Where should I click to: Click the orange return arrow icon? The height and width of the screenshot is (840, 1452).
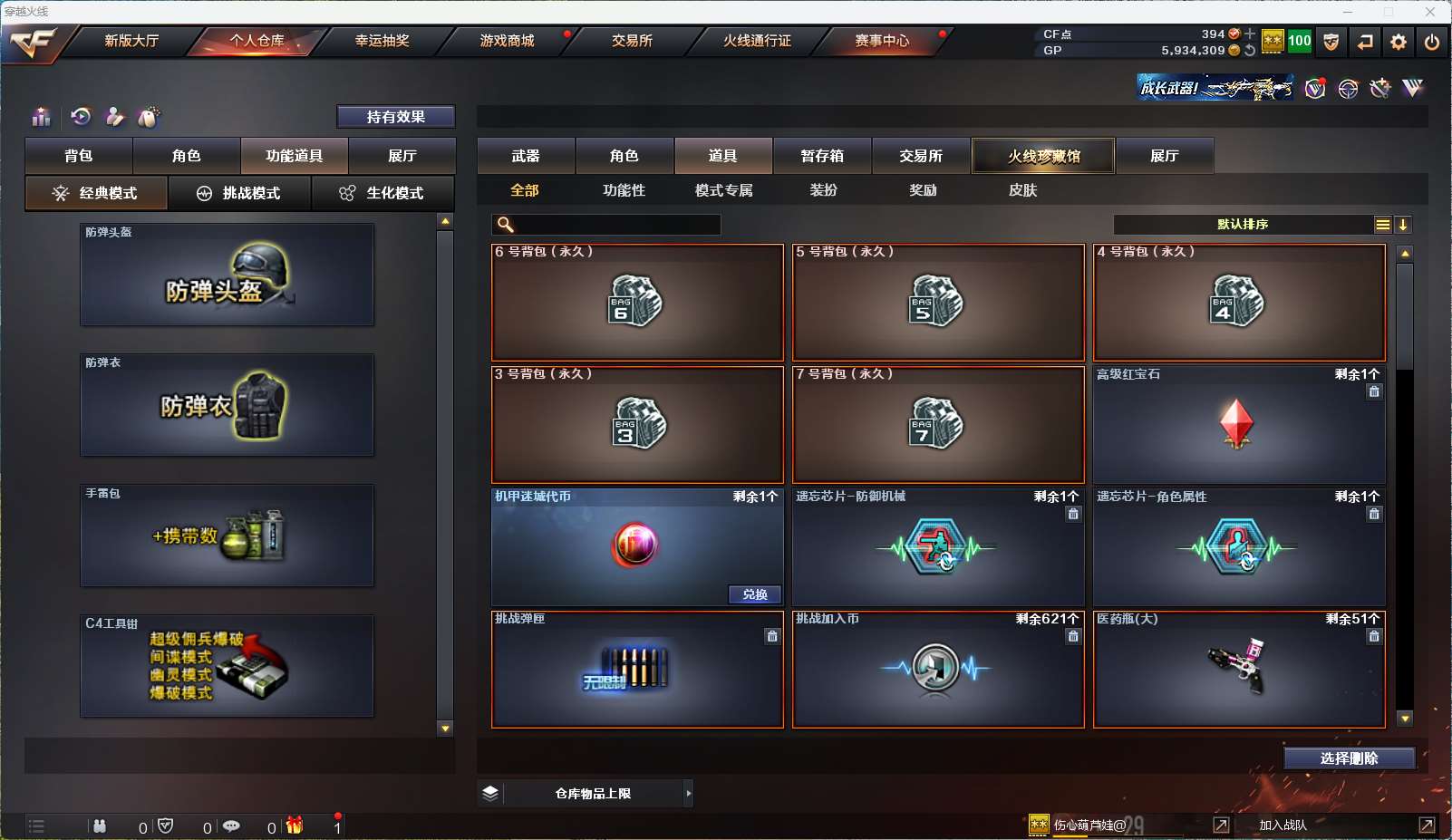tap(1365, 42)
